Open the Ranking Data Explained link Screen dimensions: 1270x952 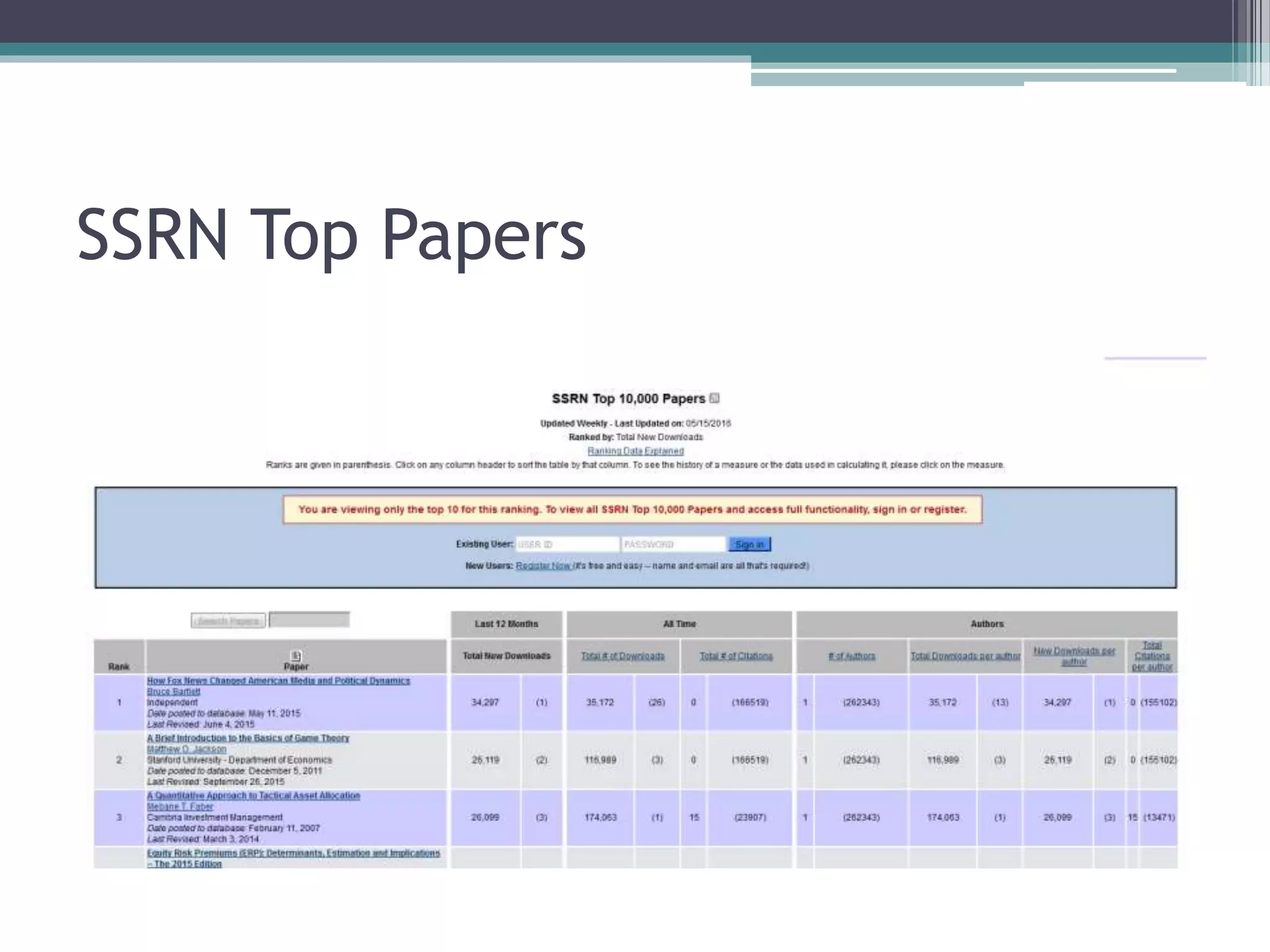click(x=636, y=451)
